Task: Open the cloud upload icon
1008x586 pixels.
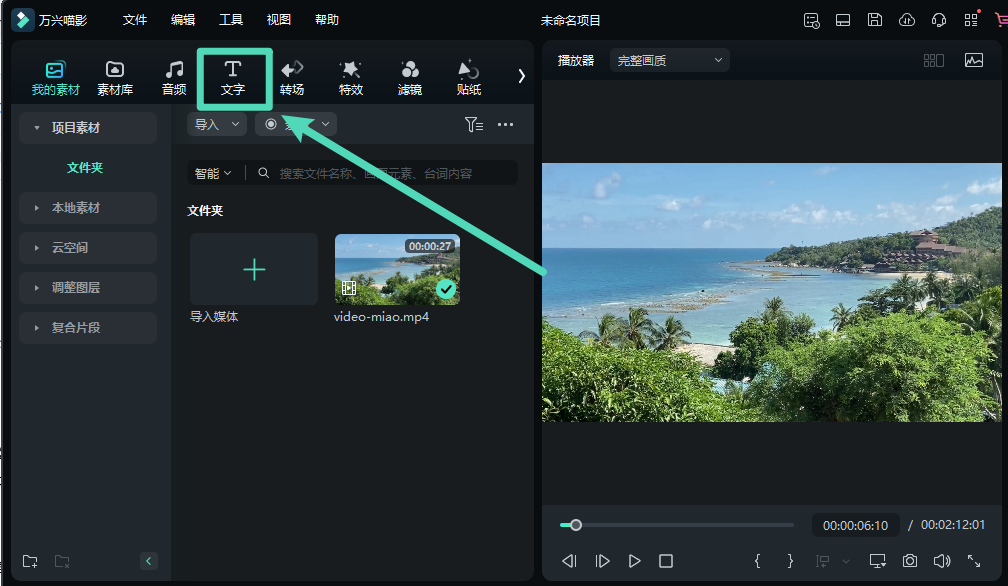Action: coord(907,20)
